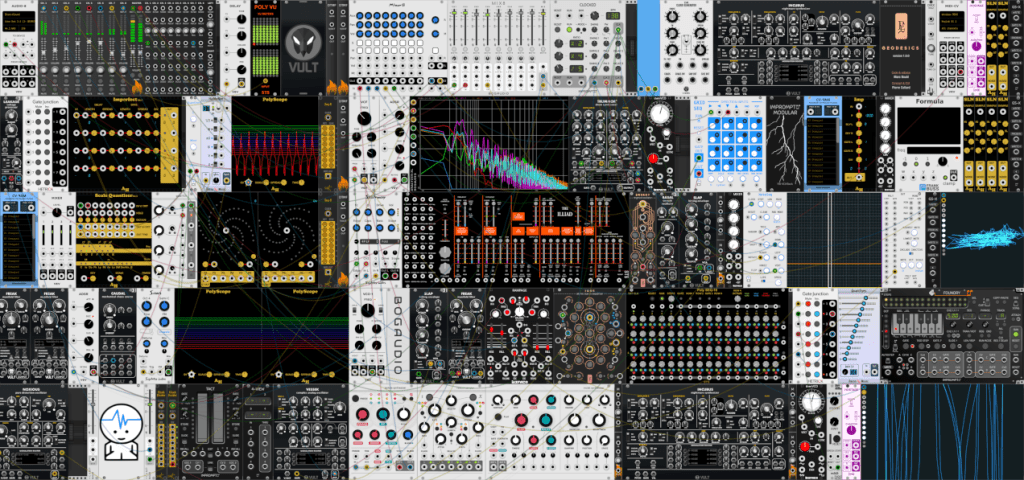
Task: Click the vertical BOGAUDIO logo panel
Action: click(376, 335)
